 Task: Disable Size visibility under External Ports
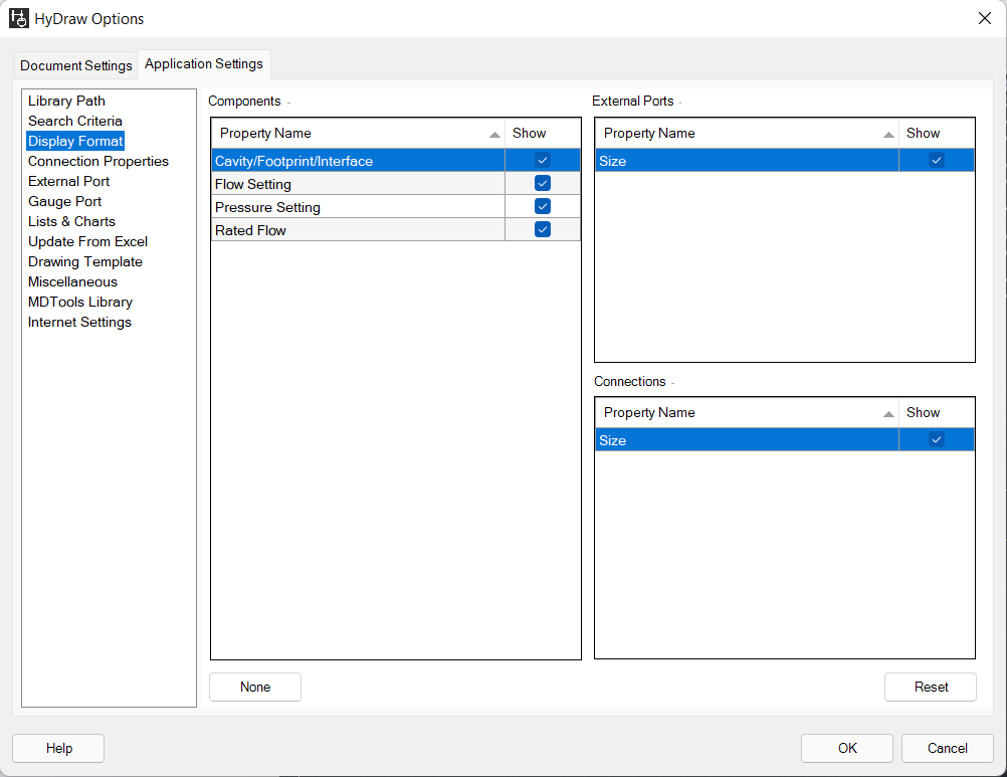coord(936,159)
